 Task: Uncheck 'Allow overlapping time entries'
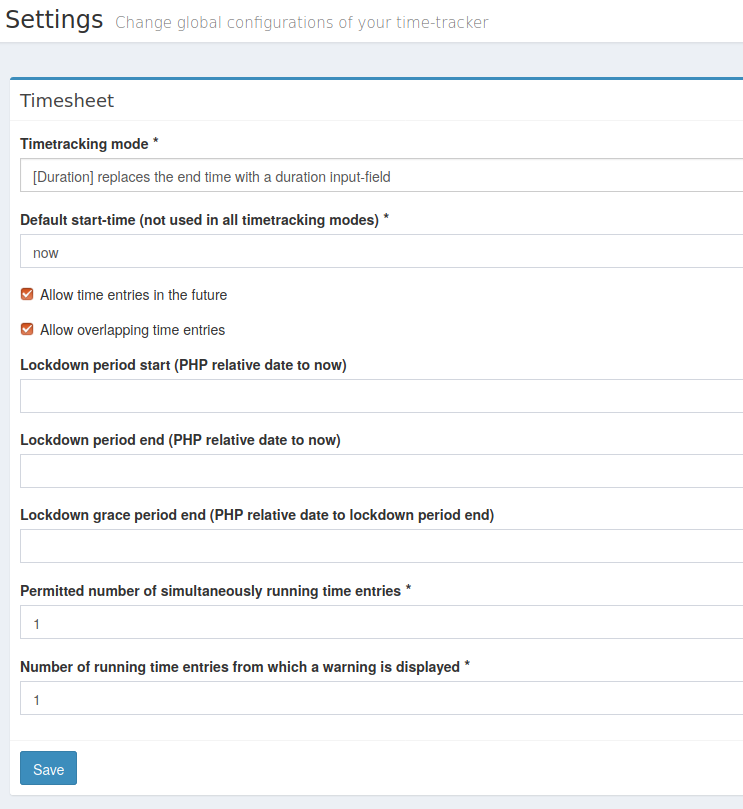pyautogui.click(x=26, y=329)
